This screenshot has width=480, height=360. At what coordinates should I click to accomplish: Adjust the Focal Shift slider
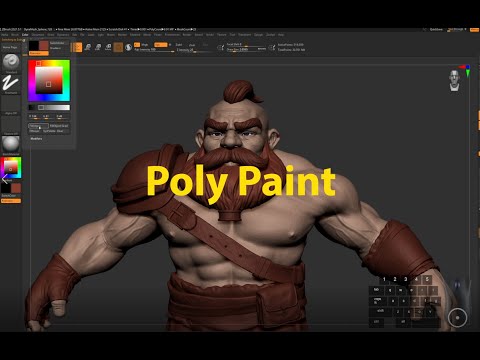coord(246,45)
